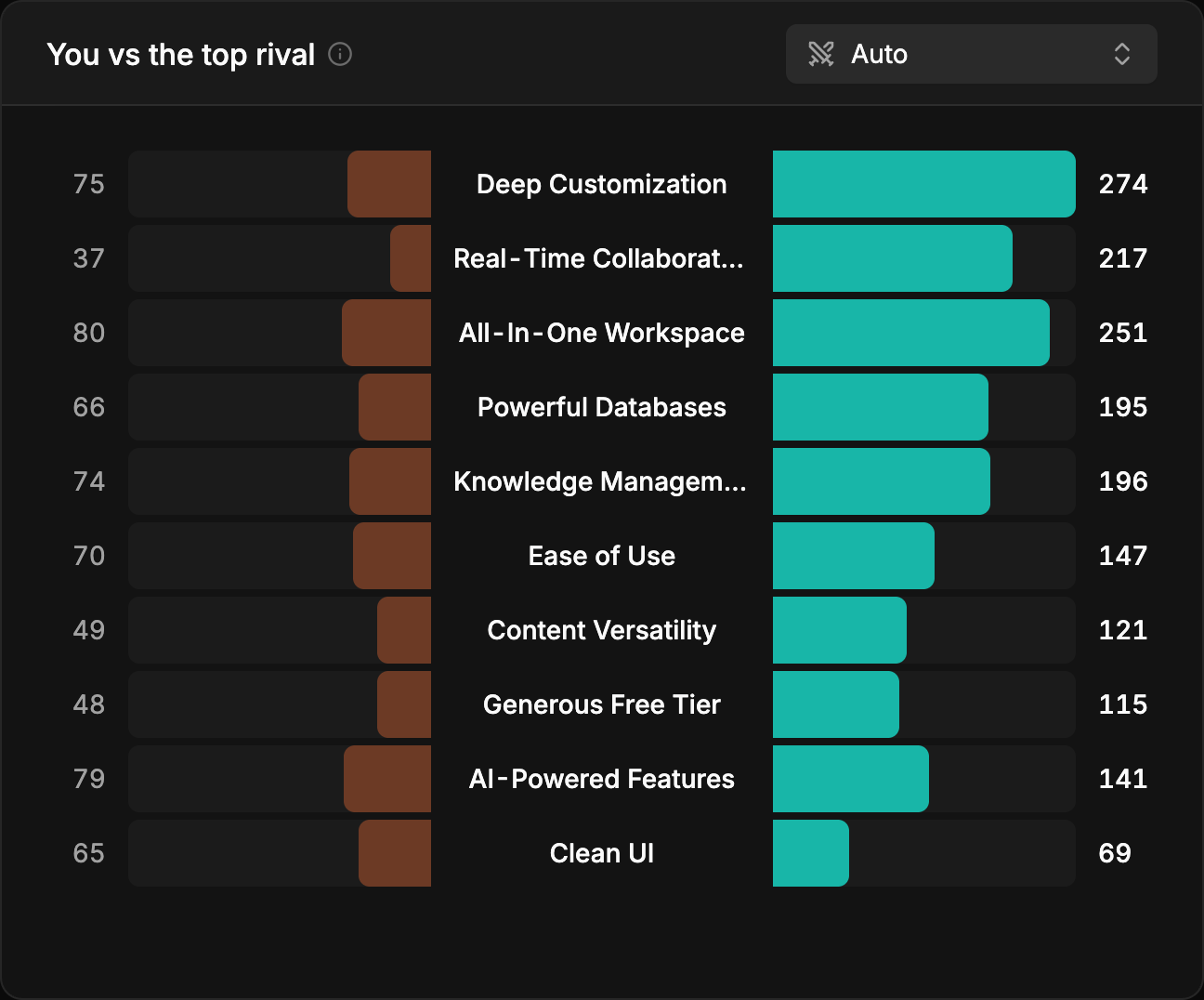Click the teal bar for Content Versatility
The height and width of the screenshot is (1000, 1204).
(x=840, y=630)
